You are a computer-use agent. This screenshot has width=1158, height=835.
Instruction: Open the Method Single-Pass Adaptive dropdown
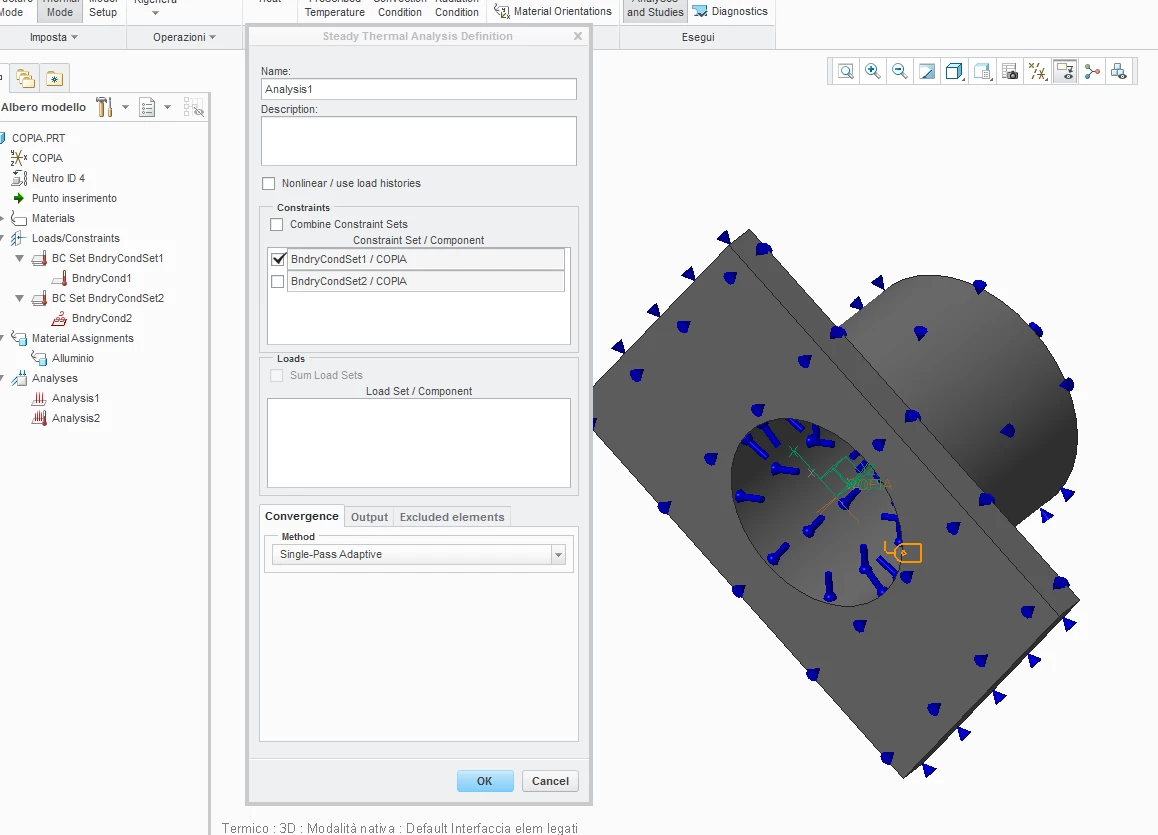click(418, 554)
